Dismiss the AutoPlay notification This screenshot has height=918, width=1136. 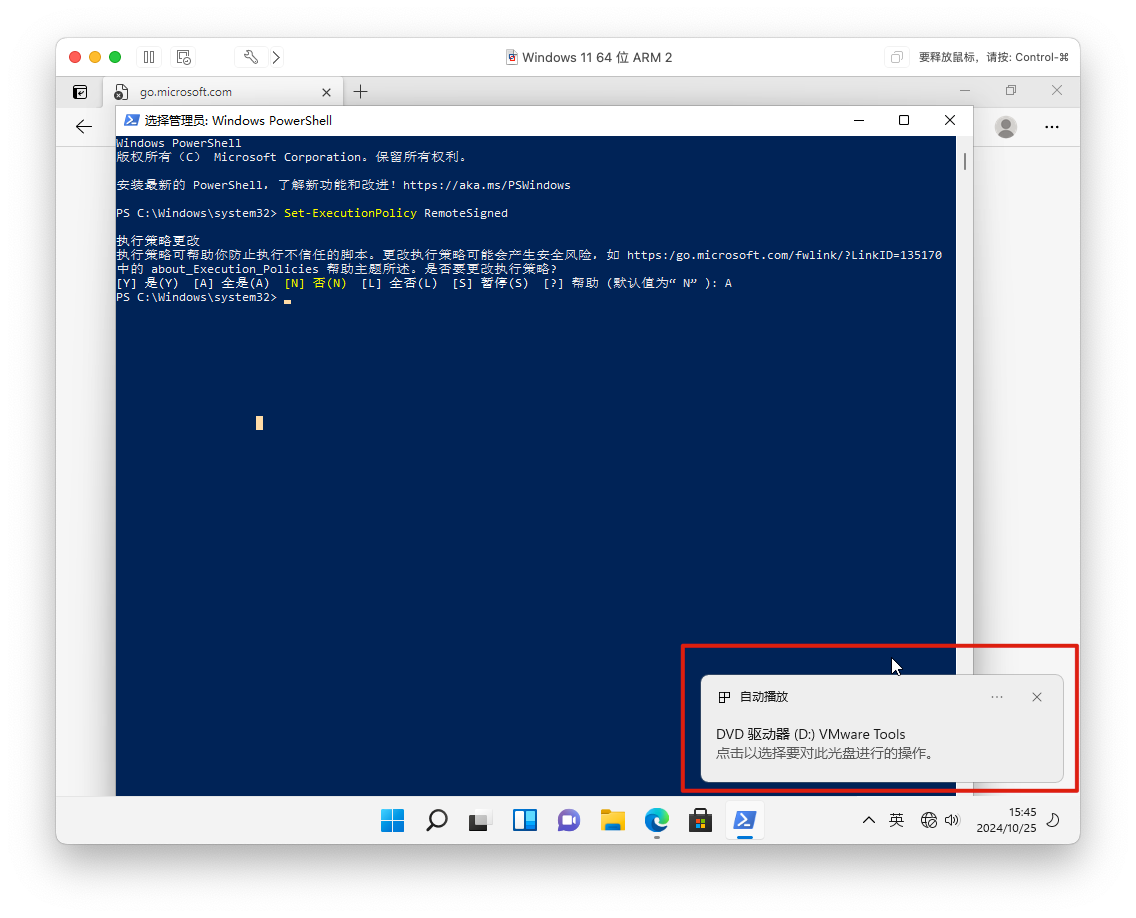1037,697
